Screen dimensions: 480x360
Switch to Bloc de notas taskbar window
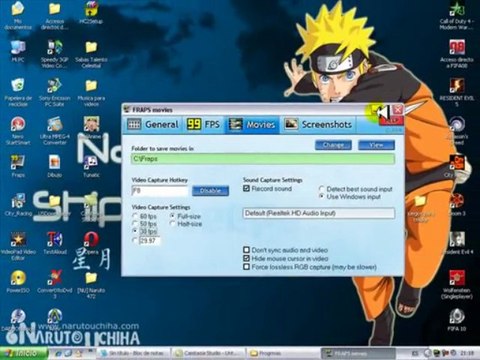pyautogui.click(x=134, y=353)
